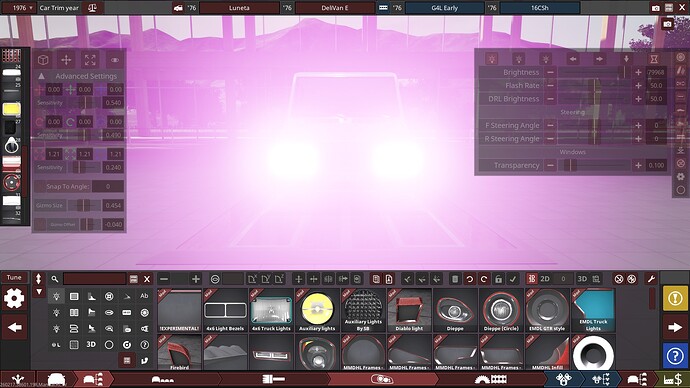Viewport: 690px width, 388px height.
Task: Click the camera icon below the close button
Action: point(668,24)
